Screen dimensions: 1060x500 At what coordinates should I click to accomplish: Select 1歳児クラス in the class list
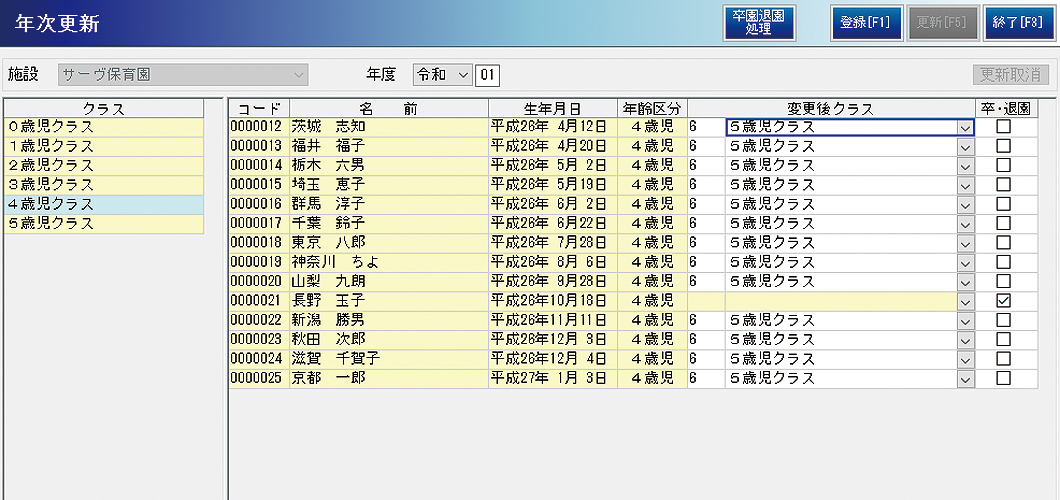(x=104, y=146)
